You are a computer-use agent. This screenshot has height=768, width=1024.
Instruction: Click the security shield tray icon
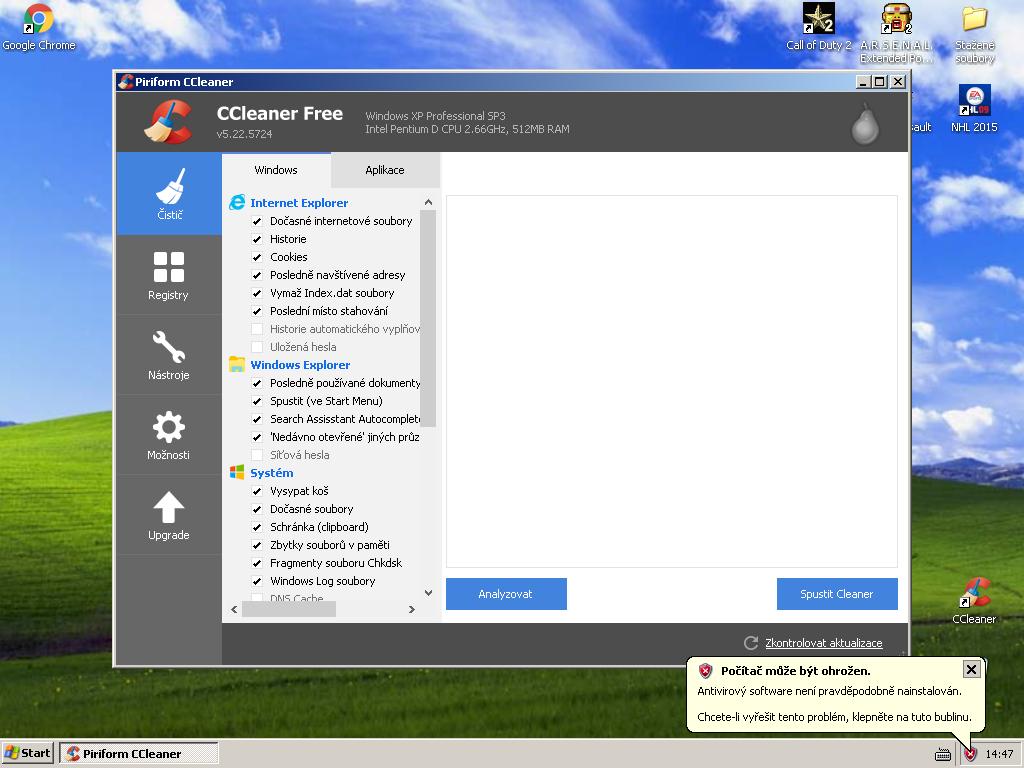click(970, 754)
